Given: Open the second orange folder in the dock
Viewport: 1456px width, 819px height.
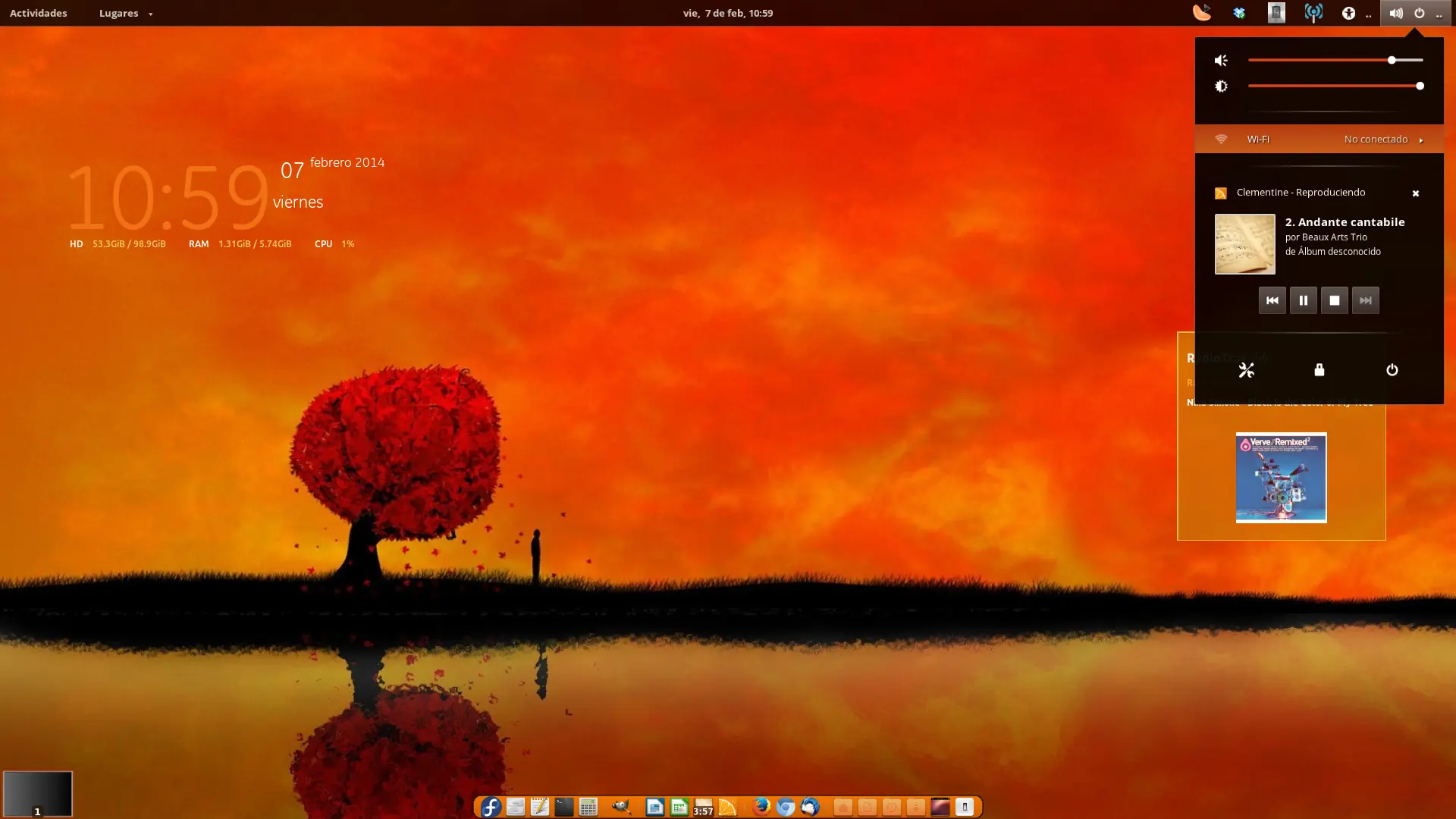Looking at the screenshot, I should pos(868,808).
